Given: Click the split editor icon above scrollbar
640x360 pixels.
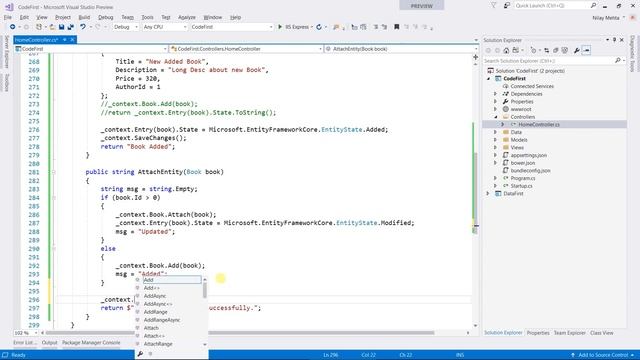Looking at the screenshot, I should 476,57.
